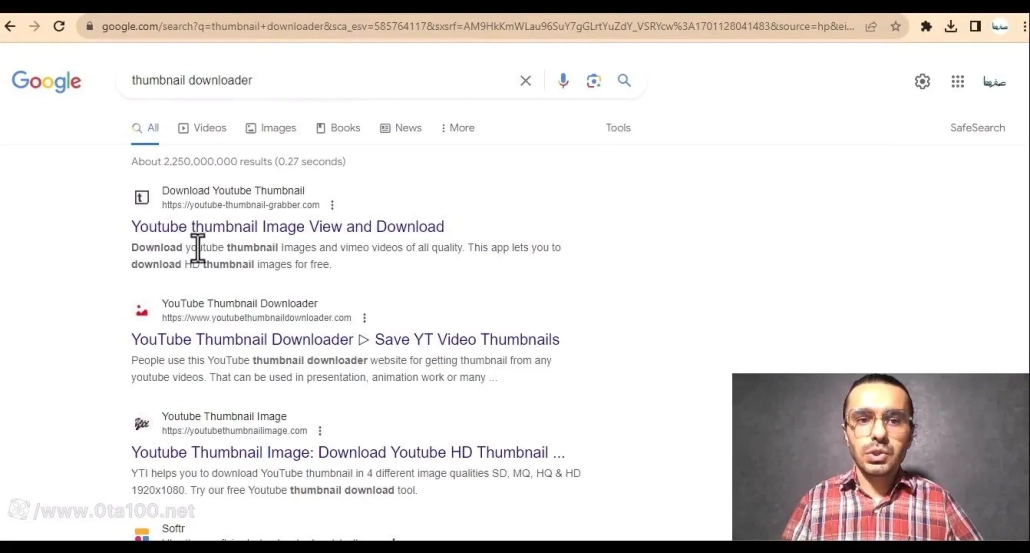Click the Youtube Thumbnail Image site favicon
The image size is (1030, 553).
tap(142, 424)
